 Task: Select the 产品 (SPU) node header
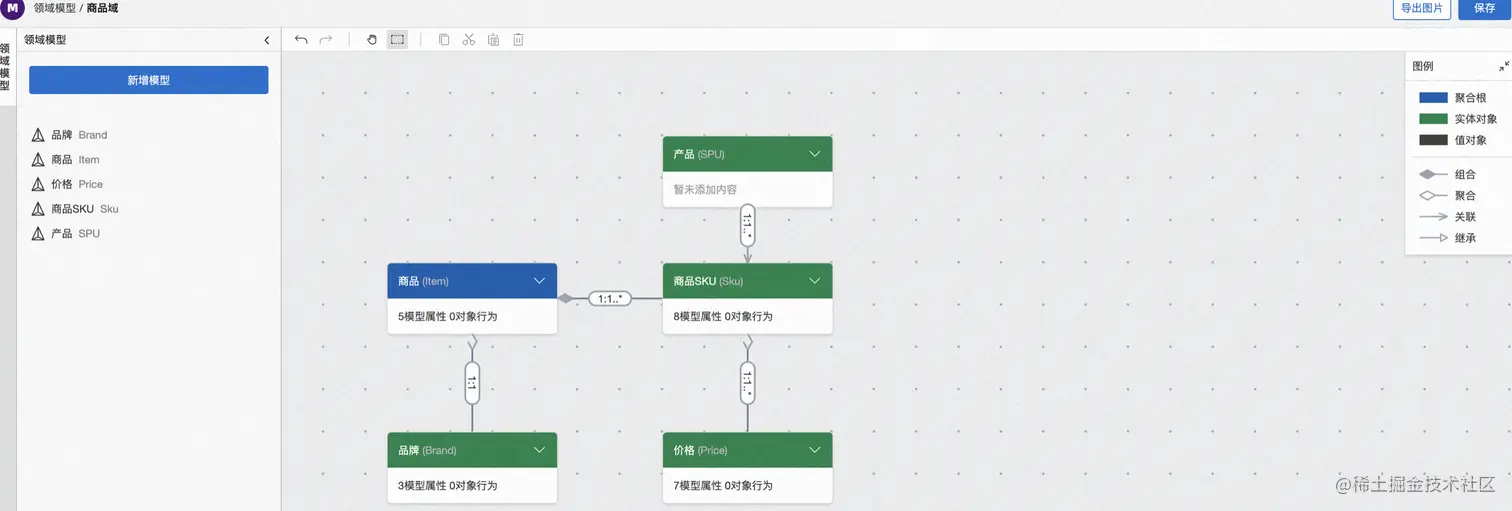pyautogui.click(x=747, y=154)
